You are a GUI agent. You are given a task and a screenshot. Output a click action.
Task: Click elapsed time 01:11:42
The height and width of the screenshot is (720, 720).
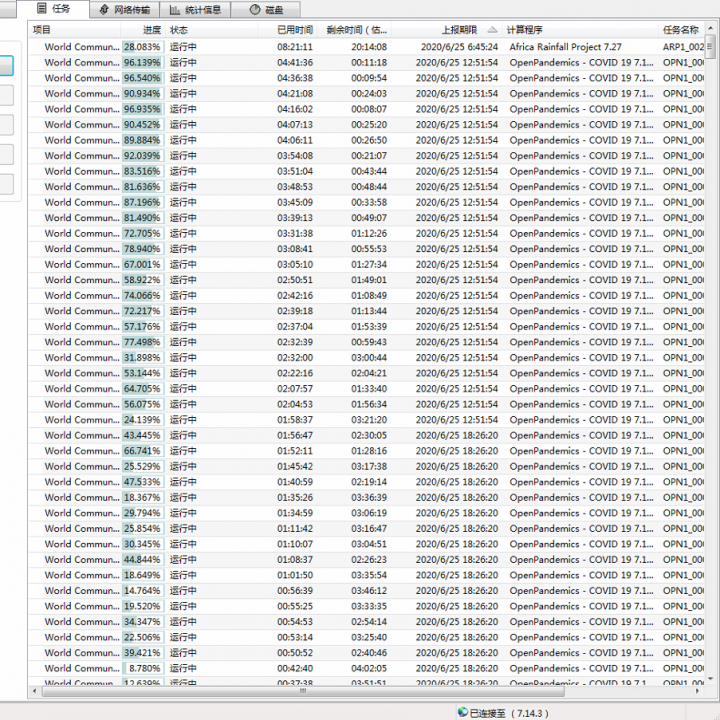[x=295, y=529]
